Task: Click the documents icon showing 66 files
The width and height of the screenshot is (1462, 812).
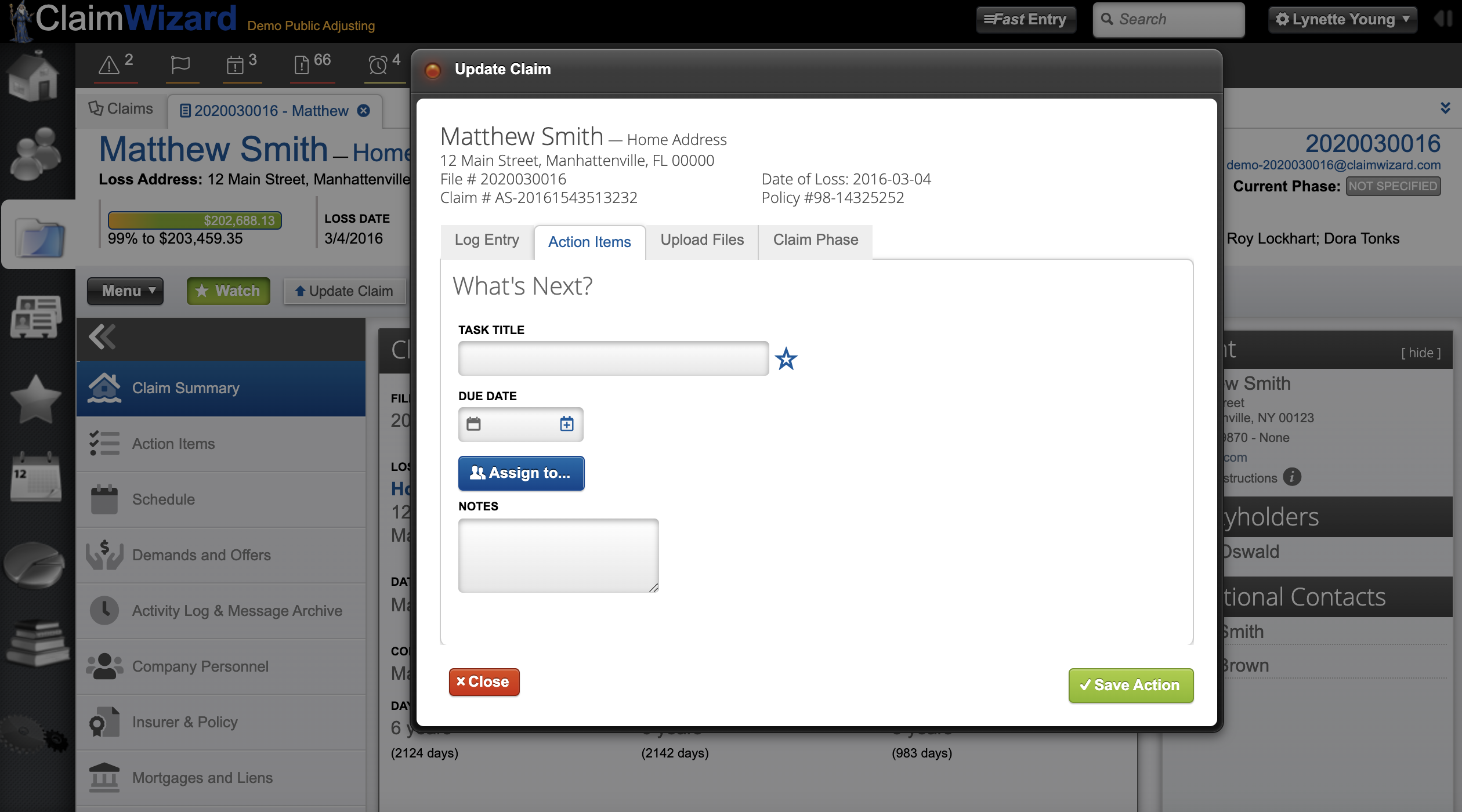Action: point(302,65)
